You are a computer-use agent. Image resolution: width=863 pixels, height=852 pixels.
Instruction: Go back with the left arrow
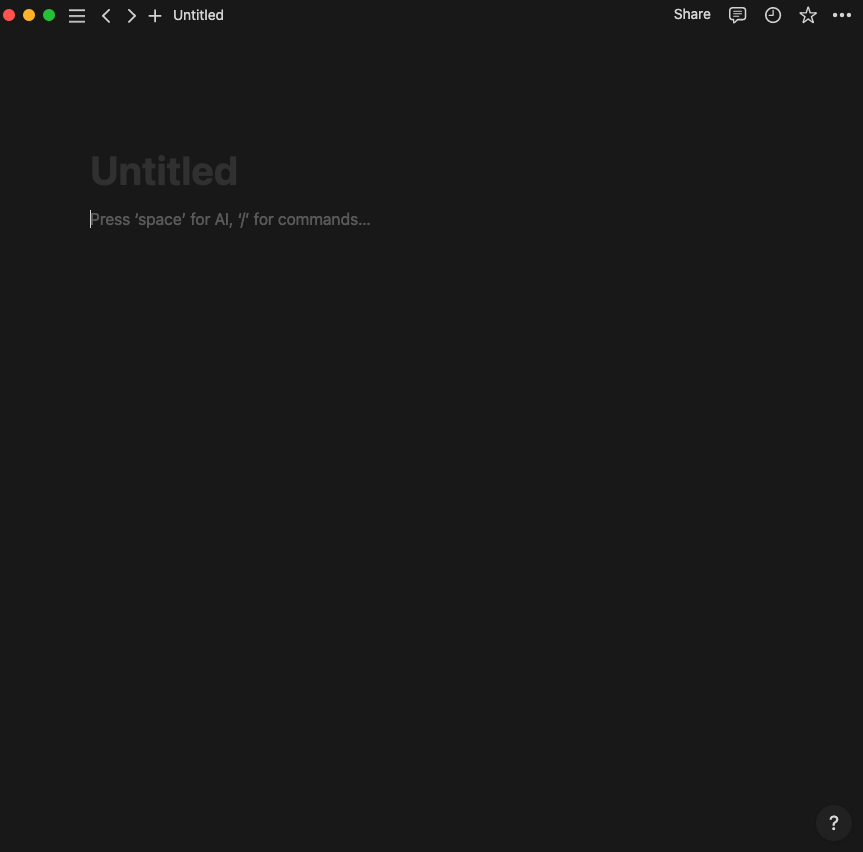(106, 15)
